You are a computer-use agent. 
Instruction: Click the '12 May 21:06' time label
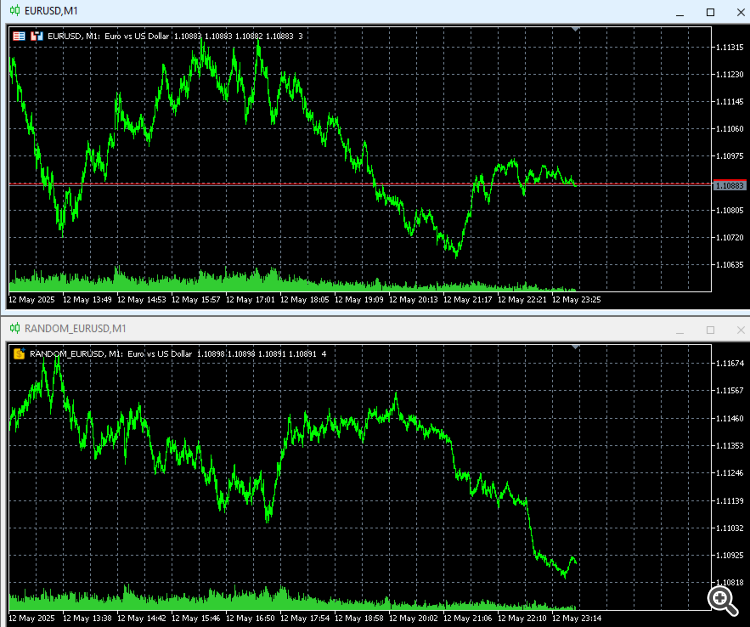point(467,618)
